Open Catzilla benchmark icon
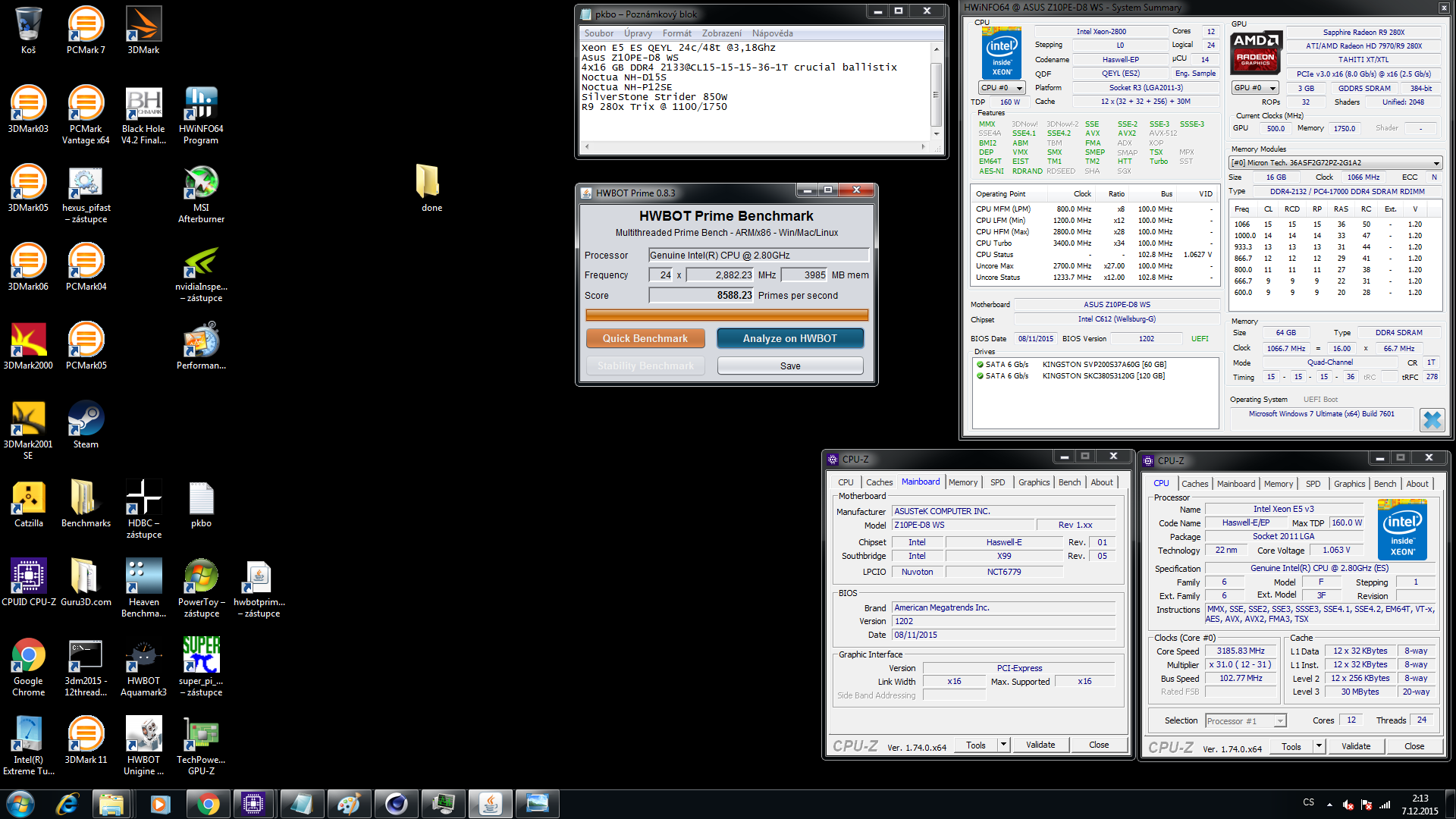Image resolution: width=1456 pixels, height=819 pixels. (x=28, y=504)
